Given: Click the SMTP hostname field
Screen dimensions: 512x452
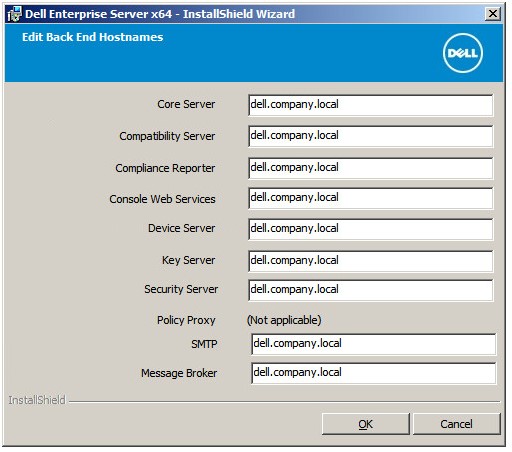Looking at the screenshot, I should coord(373,344).
